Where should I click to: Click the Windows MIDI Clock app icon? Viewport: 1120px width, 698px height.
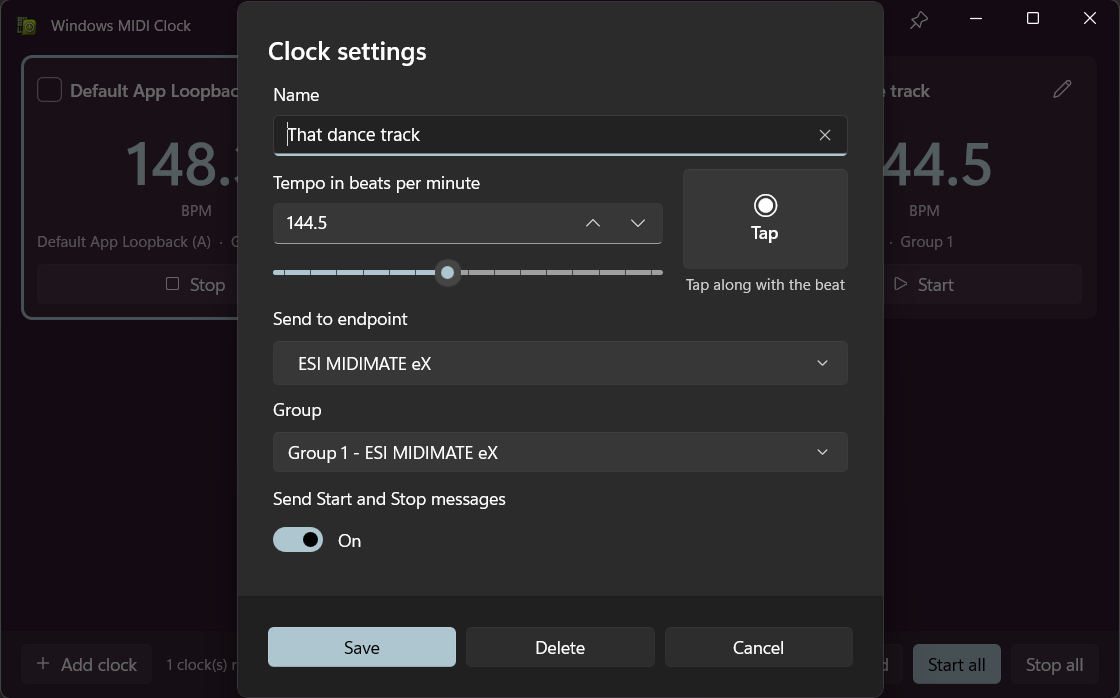coord(26,26)
